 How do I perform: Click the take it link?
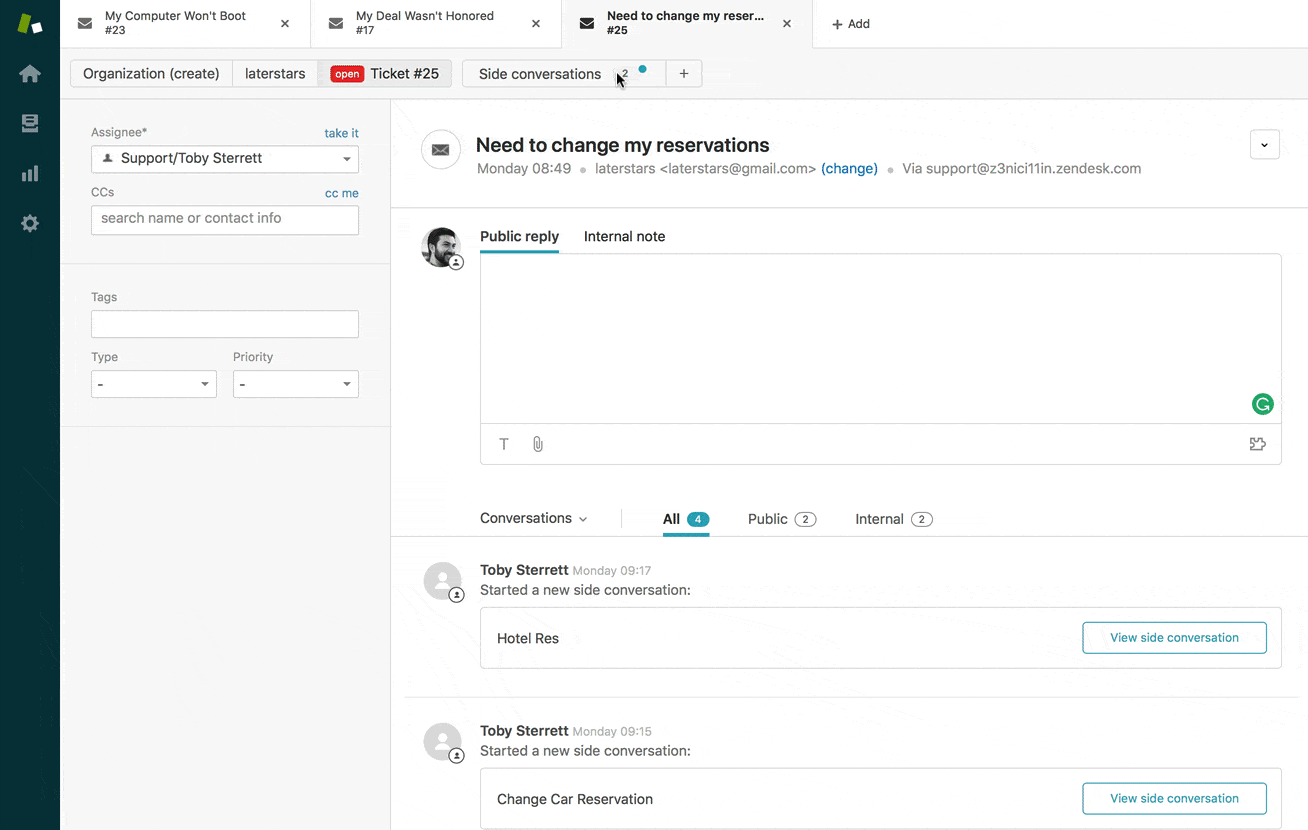[x=341, y=133]
